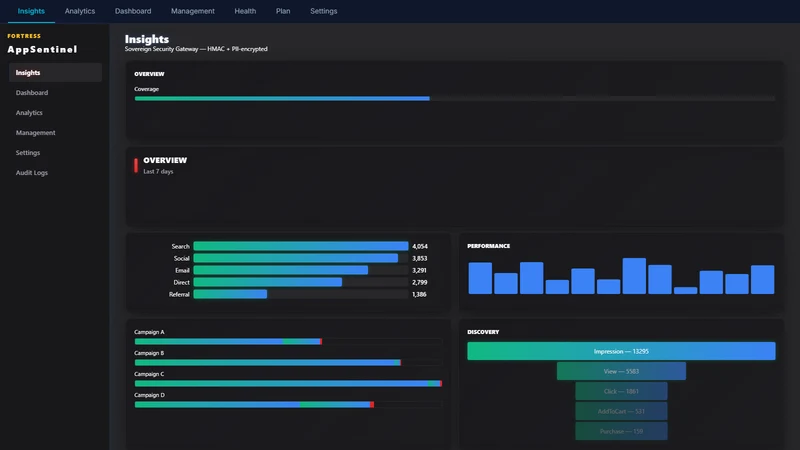Image resolution: width=800 pixels, height=450 pixels.
Task: Click the Impression — 13295 funnel stage
Action: 621,351
